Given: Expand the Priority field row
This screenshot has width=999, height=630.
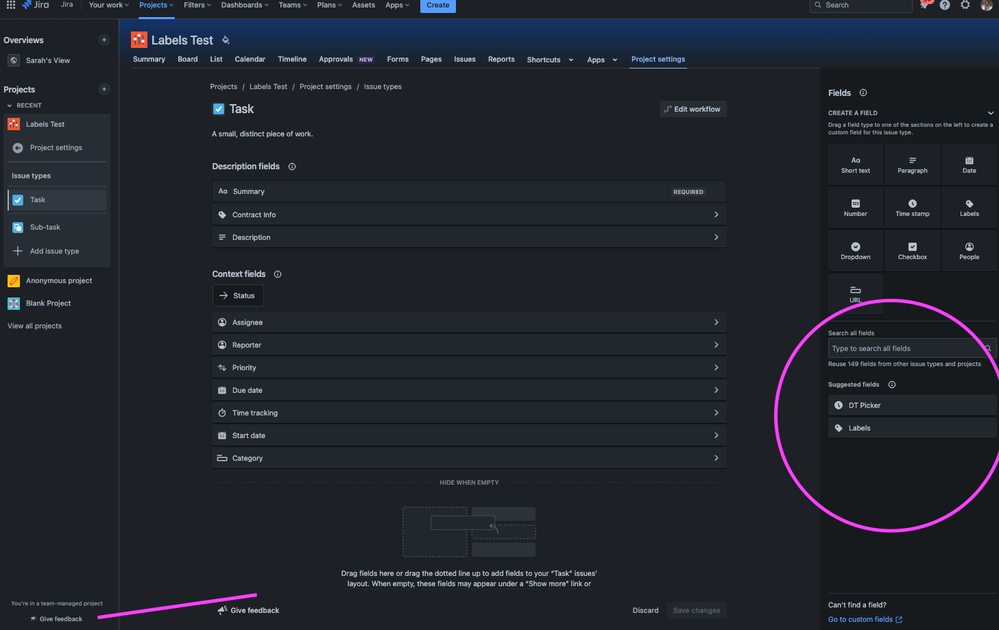Looking at the screenshot, I should (x=469, y=368).
